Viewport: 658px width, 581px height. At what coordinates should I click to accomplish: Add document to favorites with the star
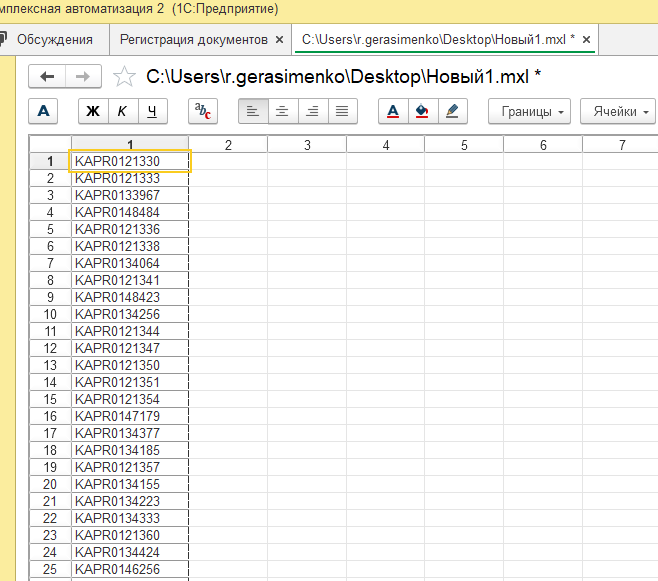[x=124, y=77]
